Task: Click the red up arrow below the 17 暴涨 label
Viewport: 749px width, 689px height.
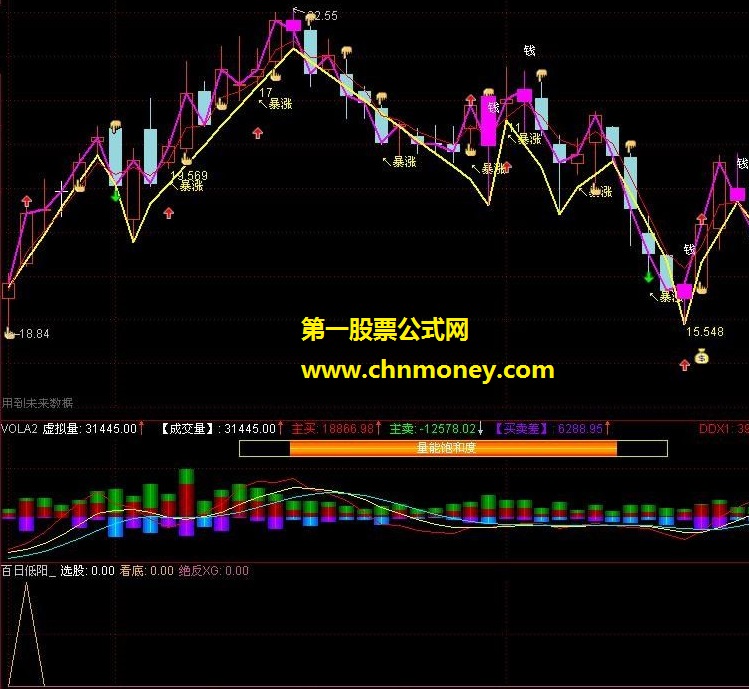Action: pos(258,133)
